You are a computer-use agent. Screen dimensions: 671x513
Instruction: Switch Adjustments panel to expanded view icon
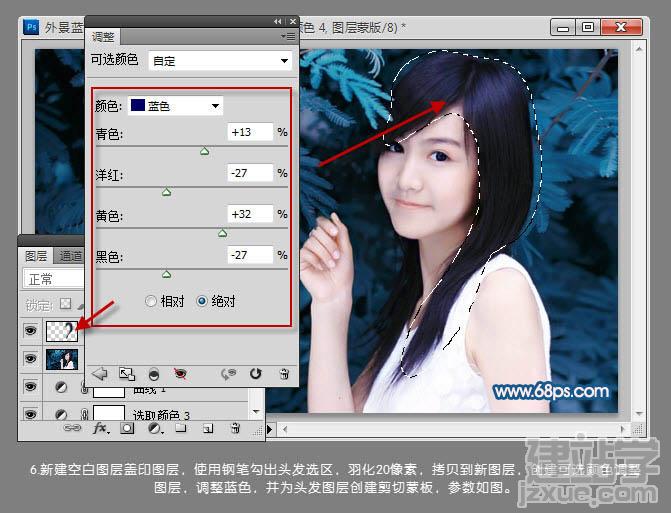[127, 374]
